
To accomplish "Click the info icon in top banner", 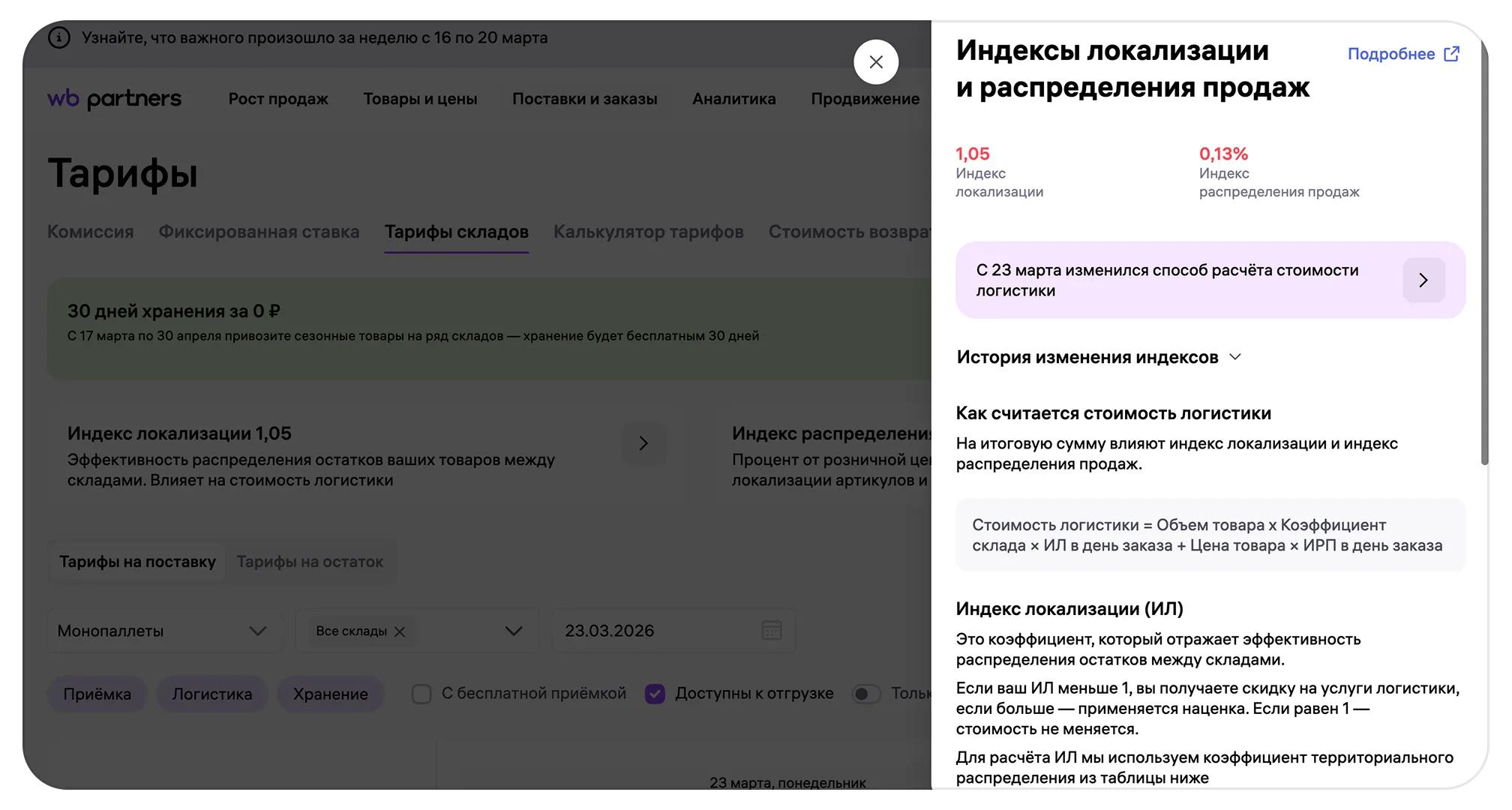I will pyautogui.click(x=59, y=37).
